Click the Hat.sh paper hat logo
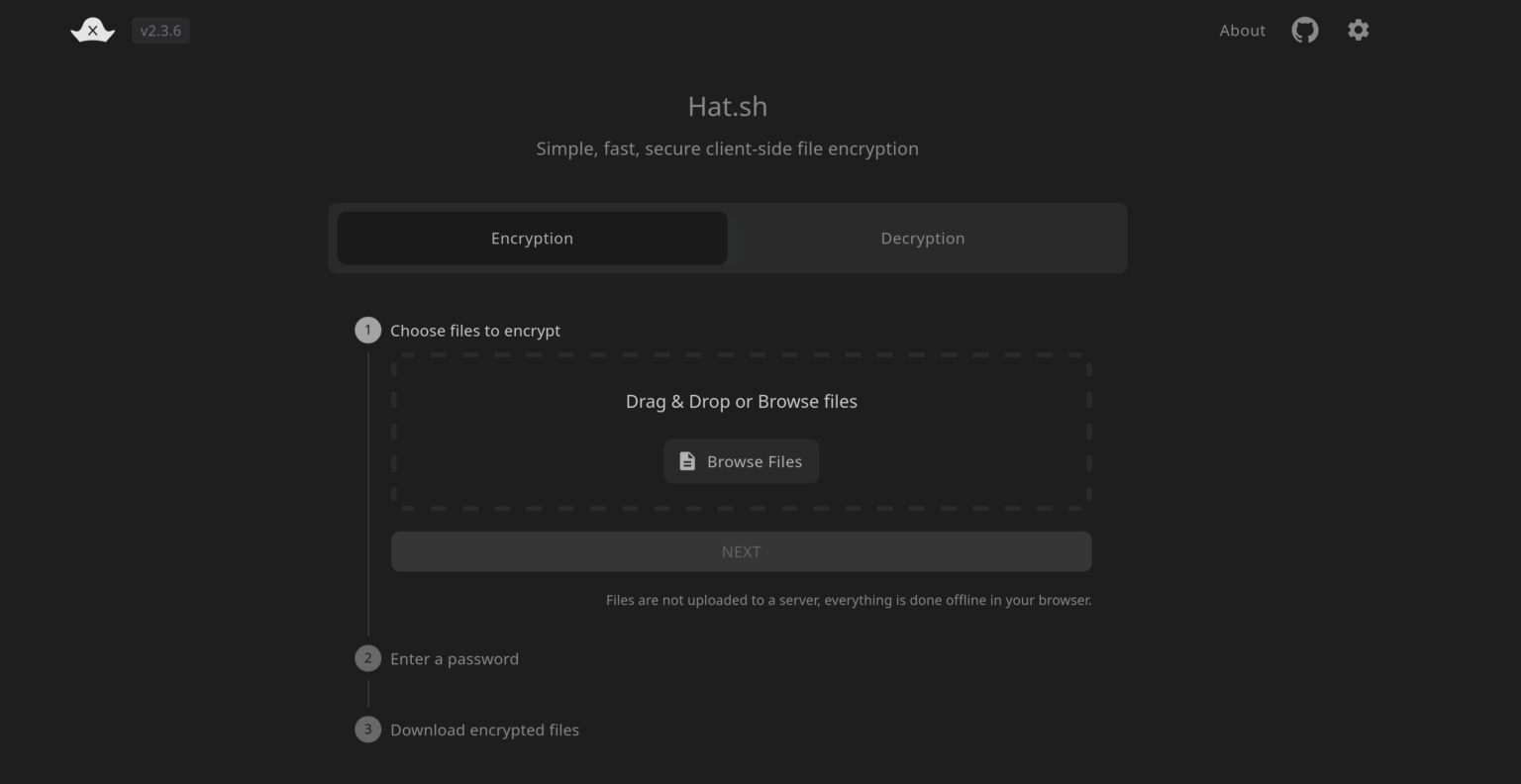The image size is (1521, 784). [91, 30]
